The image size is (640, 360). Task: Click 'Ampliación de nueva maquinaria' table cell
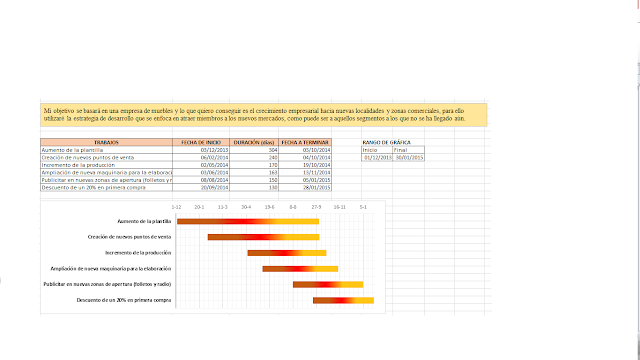(x=106, y=173)
